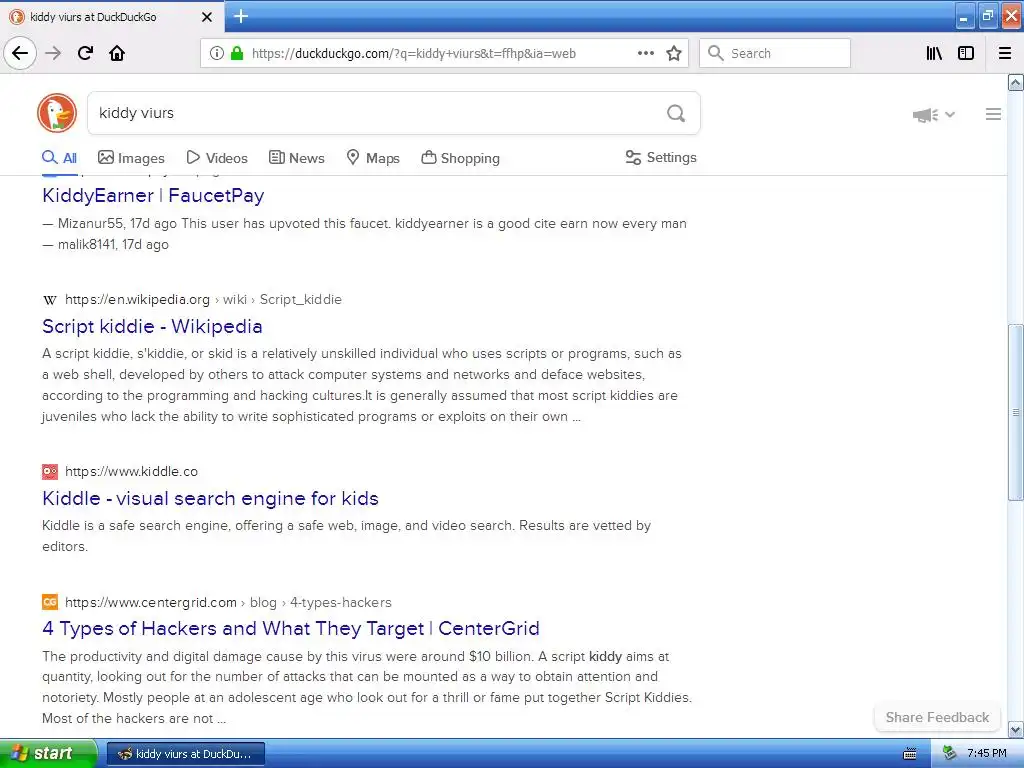The height and width of the screenshot is (768, 1024).
Task: Click the Kiddle safe search description text
Action: click(x=347, y=536)
